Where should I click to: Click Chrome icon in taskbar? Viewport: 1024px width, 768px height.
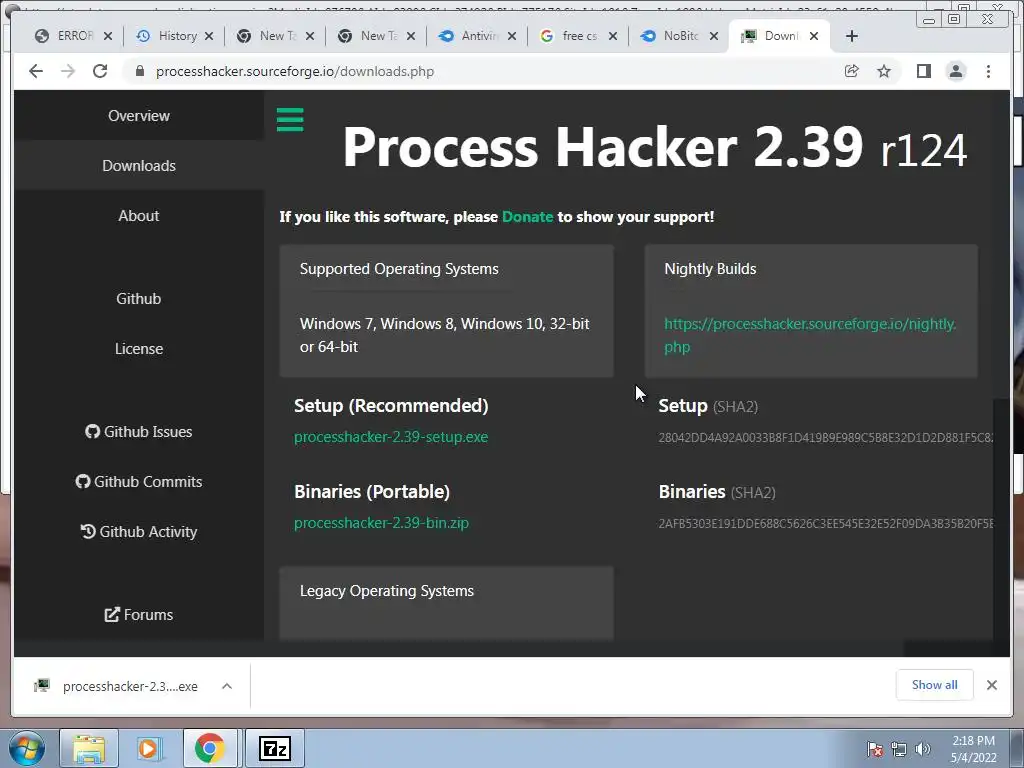209,748
